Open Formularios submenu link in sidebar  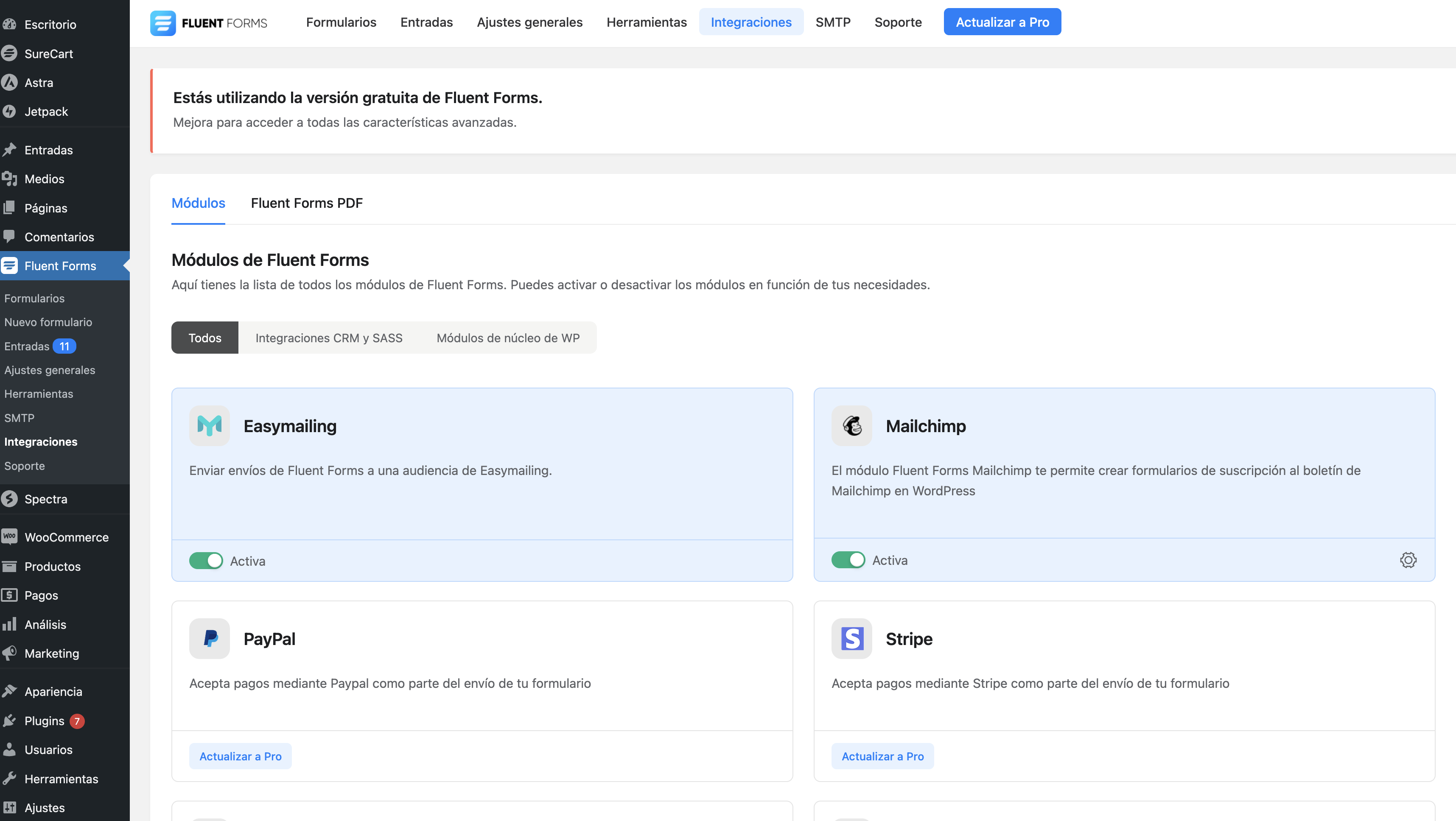pyautogui.click(x=34, y=299)
